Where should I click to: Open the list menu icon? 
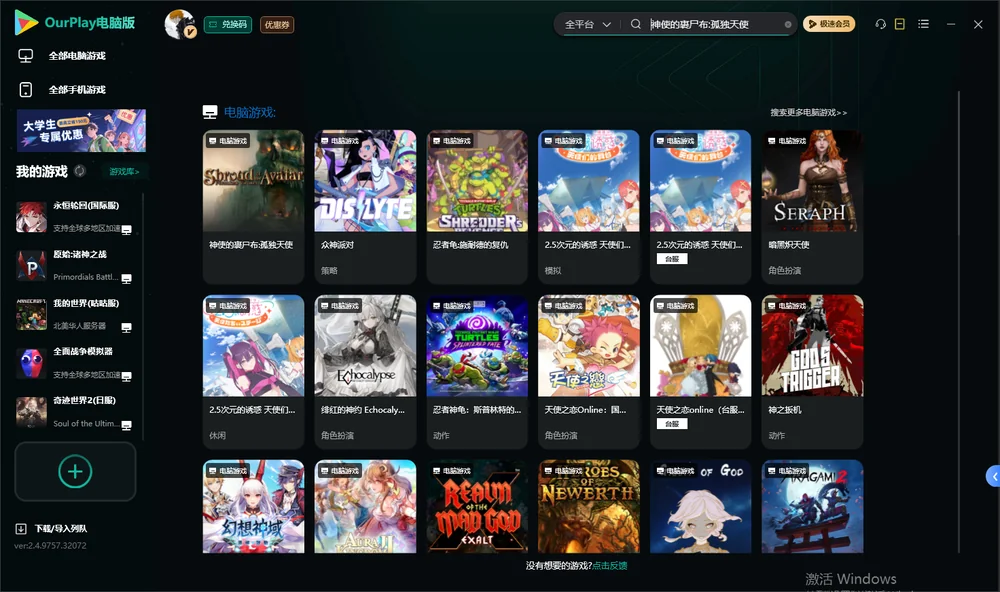tap(923, 24)
